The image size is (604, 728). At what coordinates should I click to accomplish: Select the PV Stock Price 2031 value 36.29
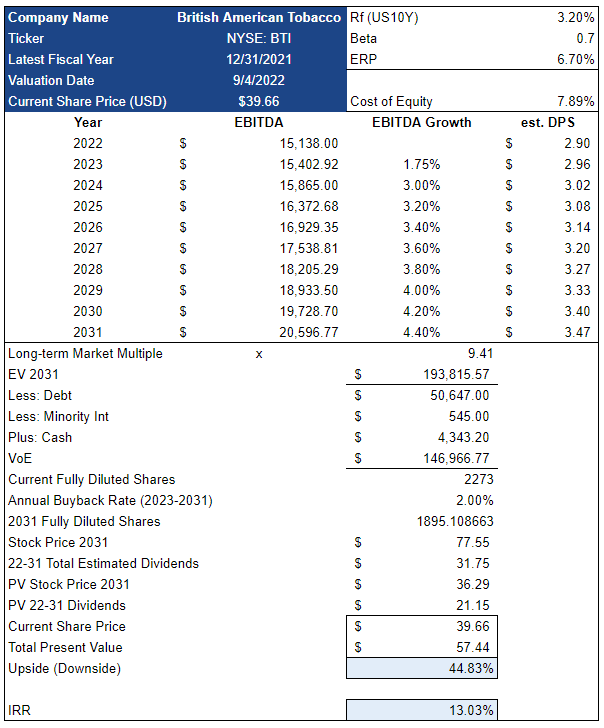(x=473, y=585)
